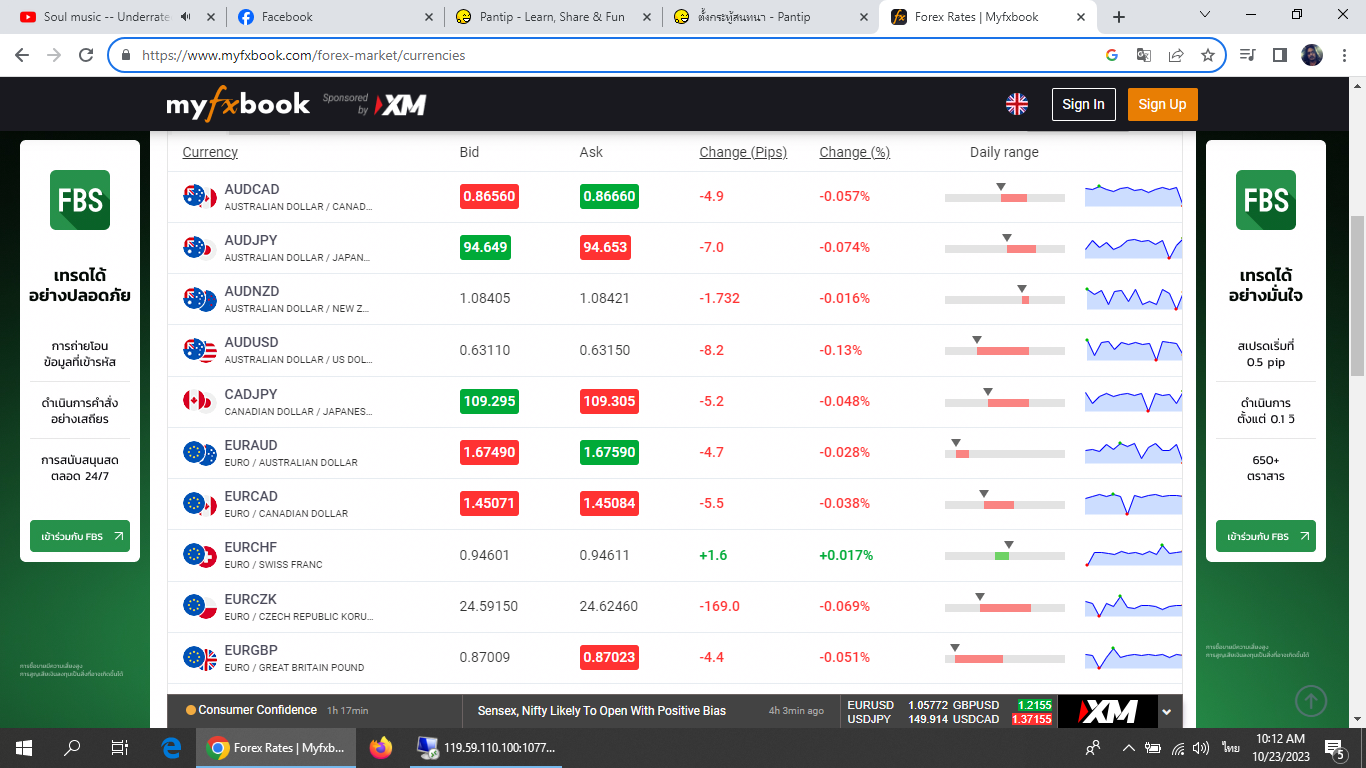The image size is (1366, 768).
Task: Click the orange Sign Up button
Action: click(x=1162, y=104)
